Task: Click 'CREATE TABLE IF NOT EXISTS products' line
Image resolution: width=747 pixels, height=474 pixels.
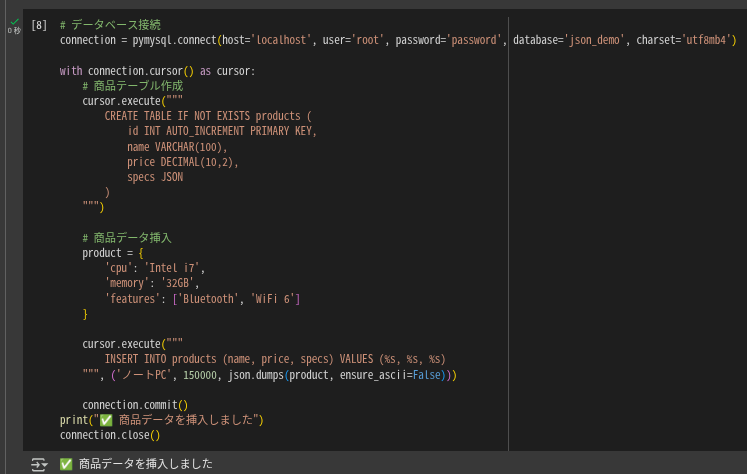Action: (208, 116)
